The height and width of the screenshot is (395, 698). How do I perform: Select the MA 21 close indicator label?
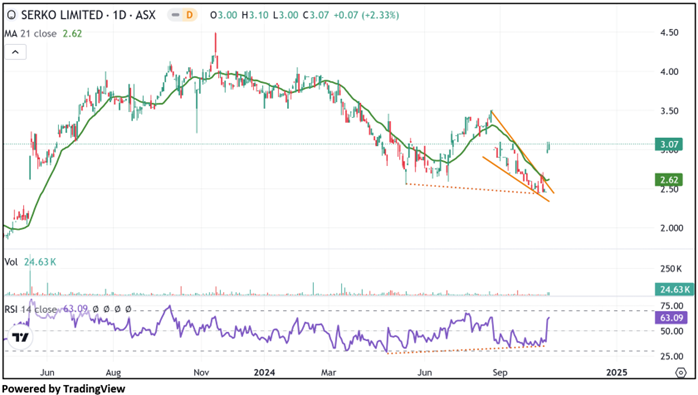31,34
